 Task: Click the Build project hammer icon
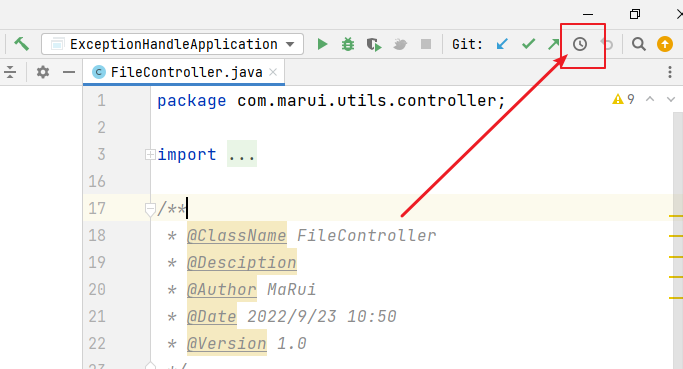(21, 44)
